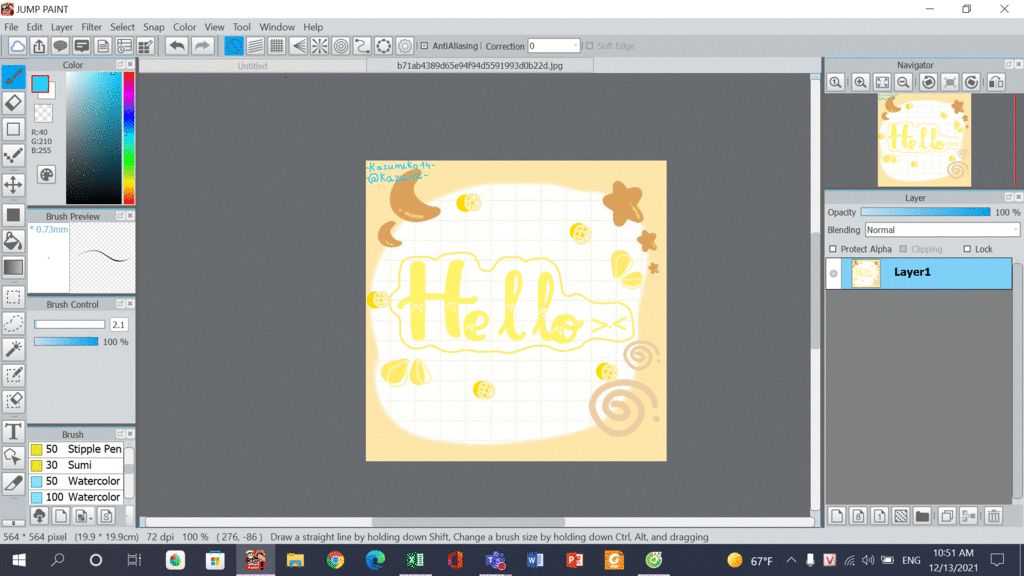Activate the rectangular Select tool
The image size is (1024, 576).
(x=13, y=297)
